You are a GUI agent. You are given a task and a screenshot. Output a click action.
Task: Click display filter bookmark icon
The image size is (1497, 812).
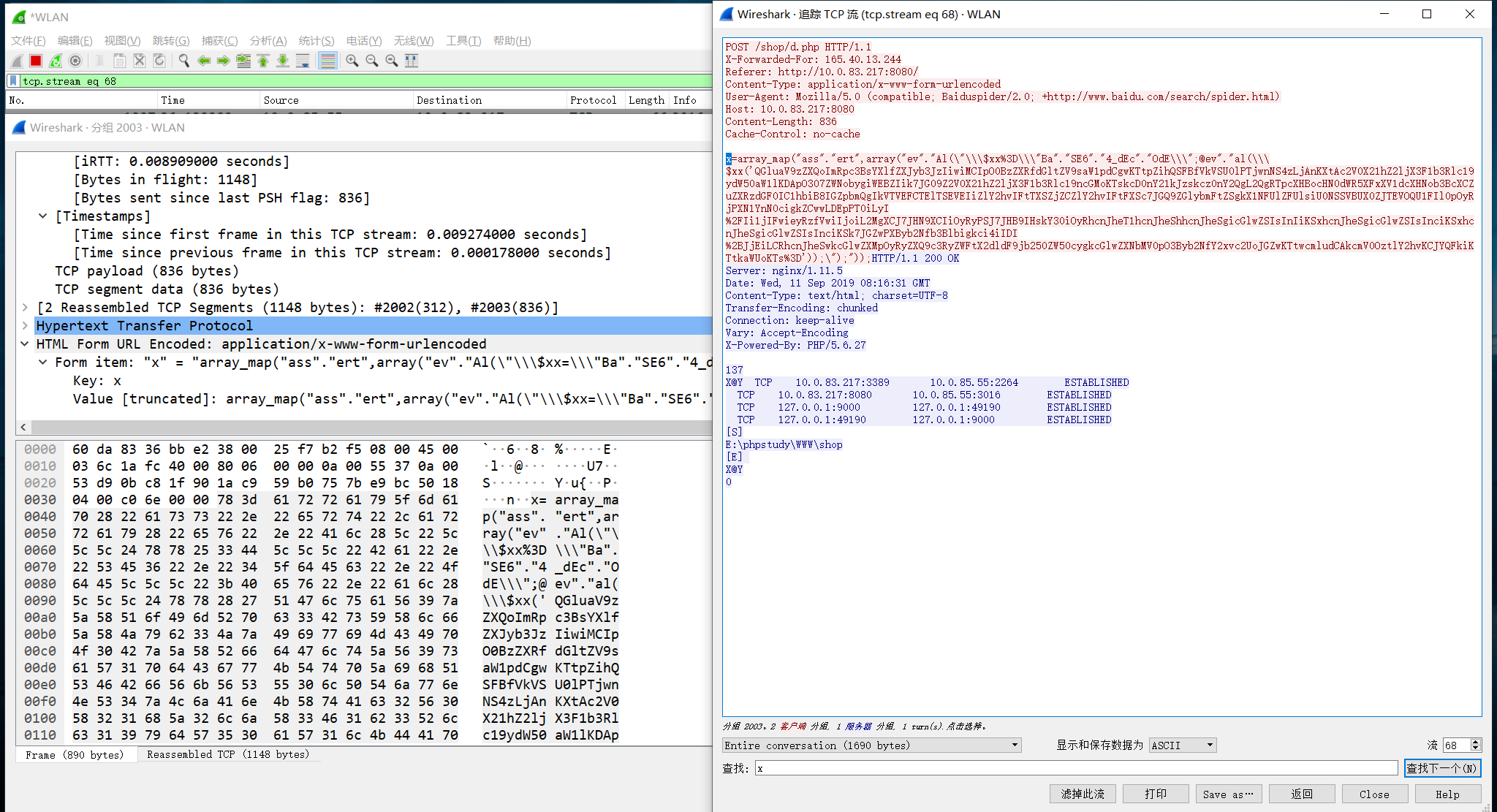(12, 81)
